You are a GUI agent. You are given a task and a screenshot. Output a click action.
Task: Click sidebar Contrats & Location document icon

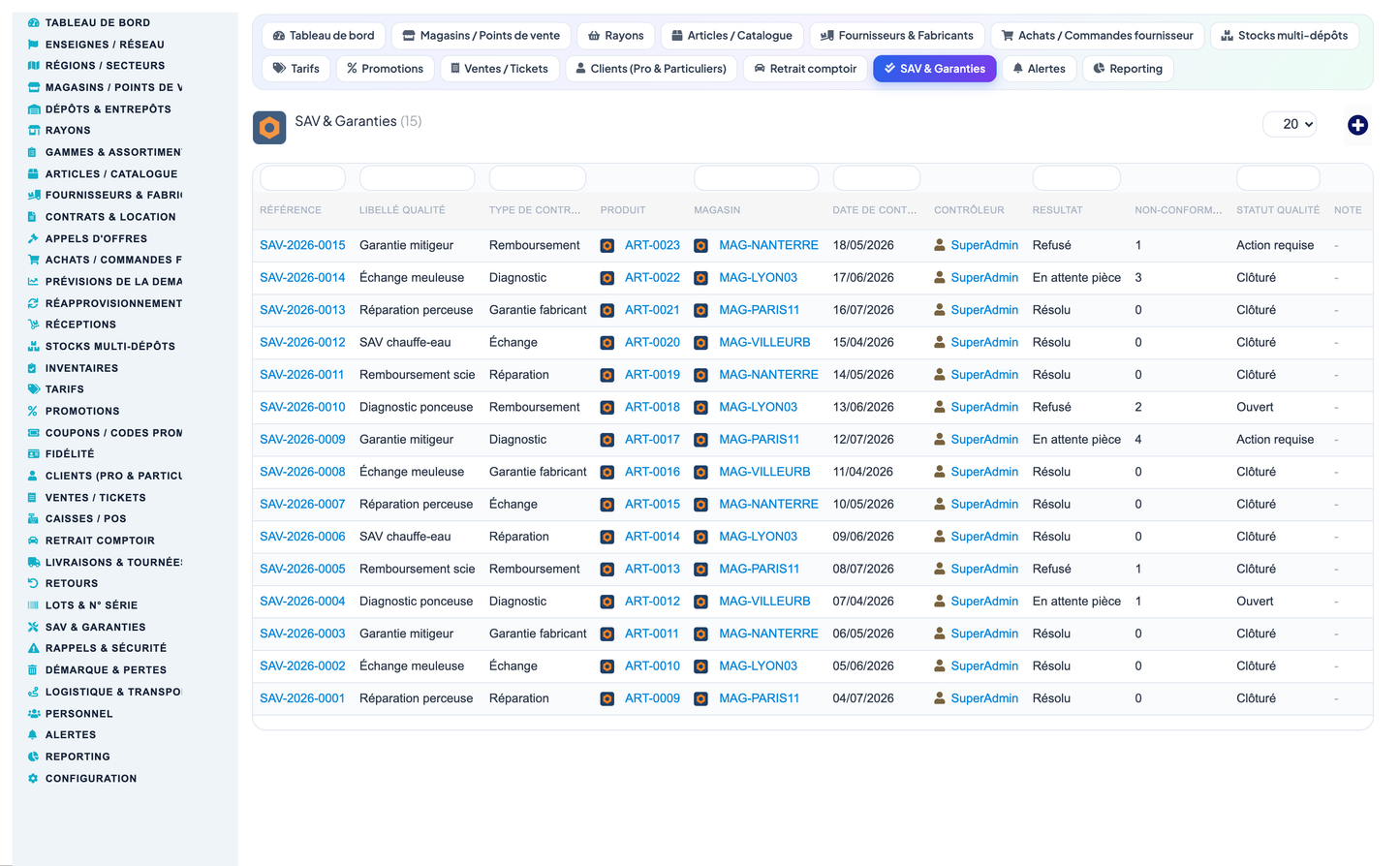point(32,217)
